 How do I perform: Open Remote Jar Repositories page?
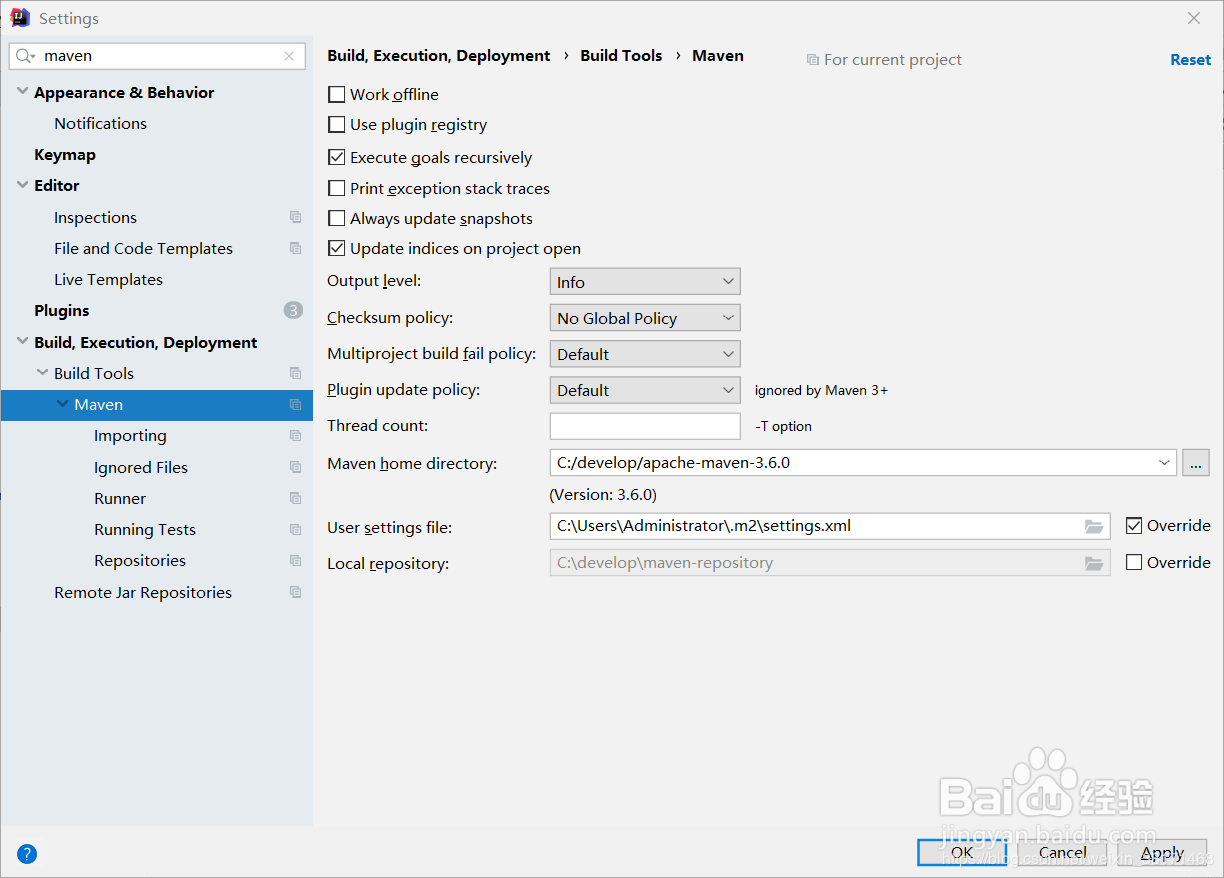[x=143, y=592]
